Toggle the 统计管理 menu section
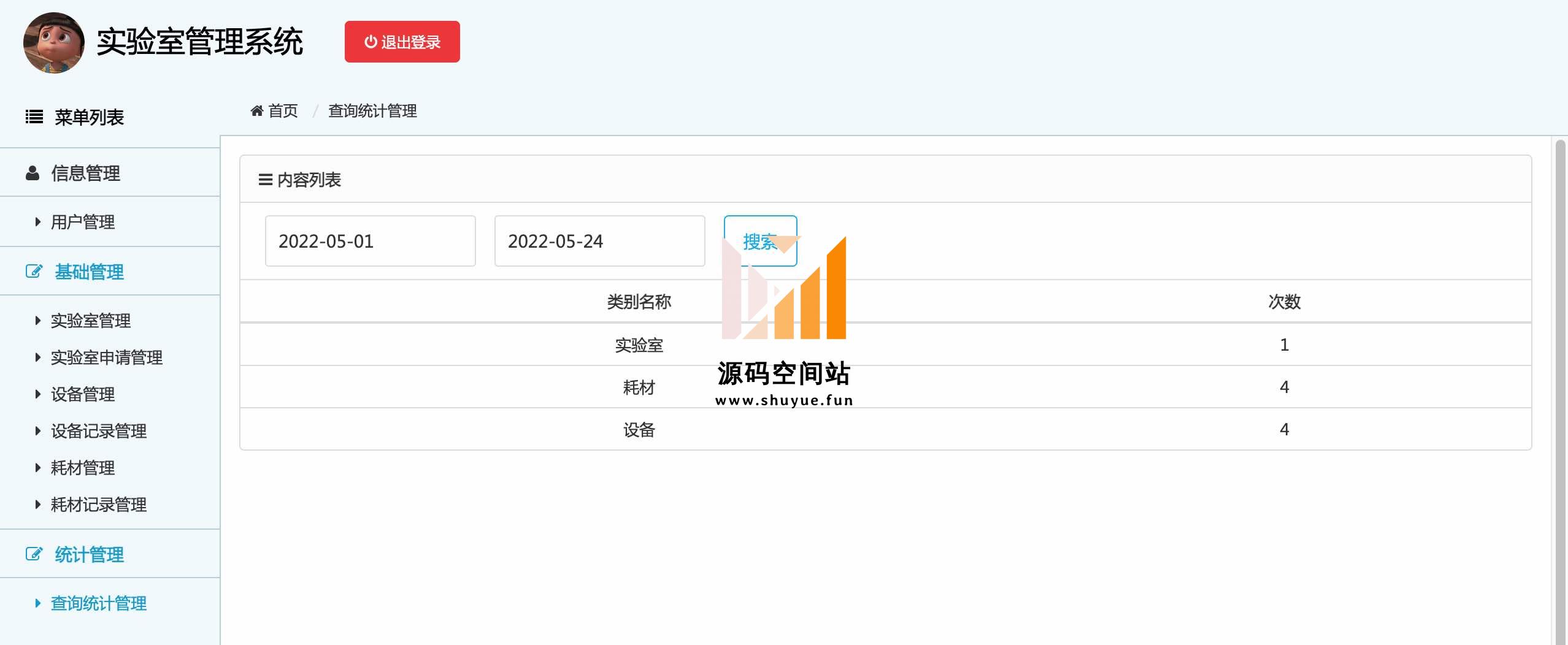This screenshot has height=645, width=1568. pos(110,554)
